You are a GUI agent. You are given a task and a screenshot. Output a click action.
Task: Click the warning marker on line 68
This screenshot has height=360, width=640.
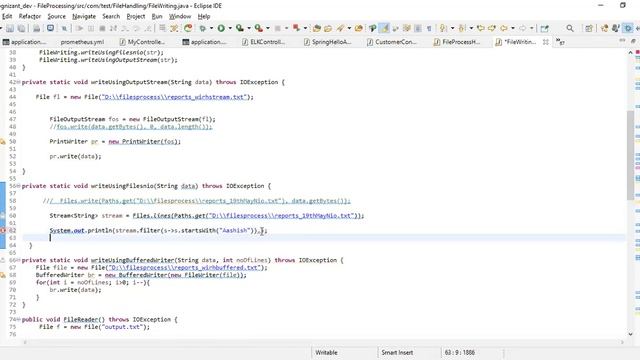point(2,275)
